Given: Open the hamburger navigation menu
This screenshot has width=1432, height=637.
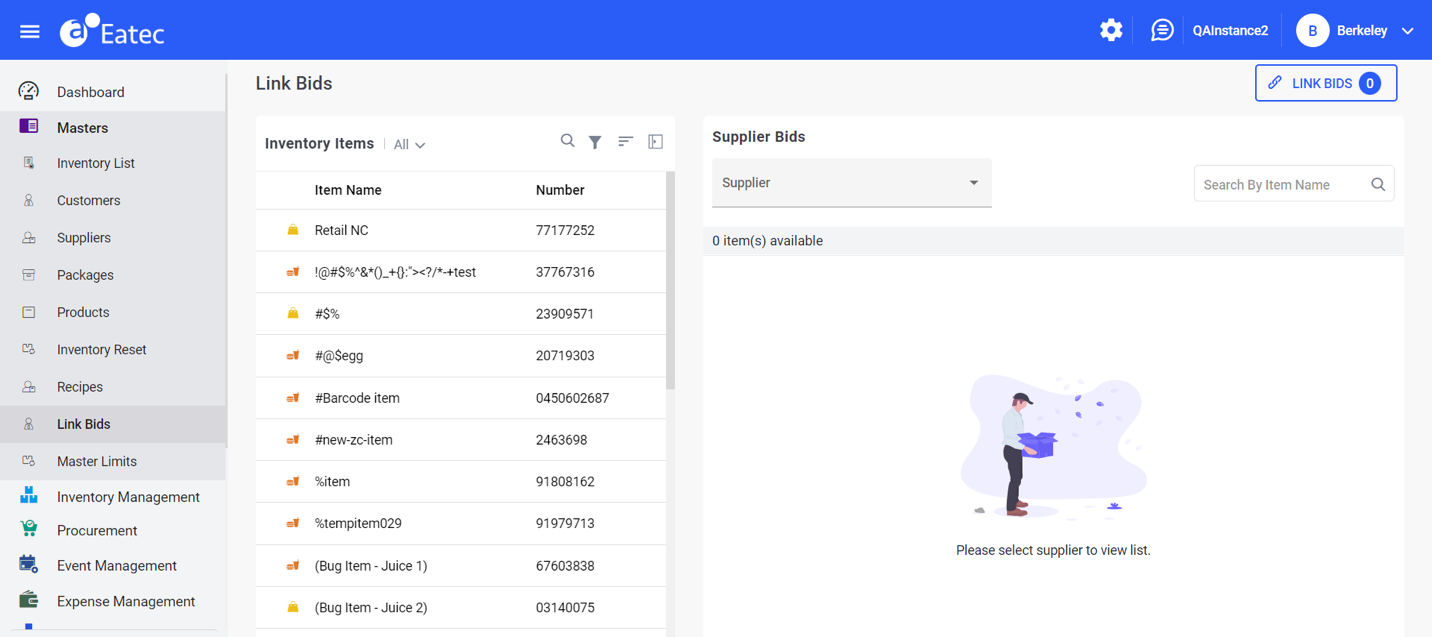Looking at the screenshot, I should pos(29,29).
